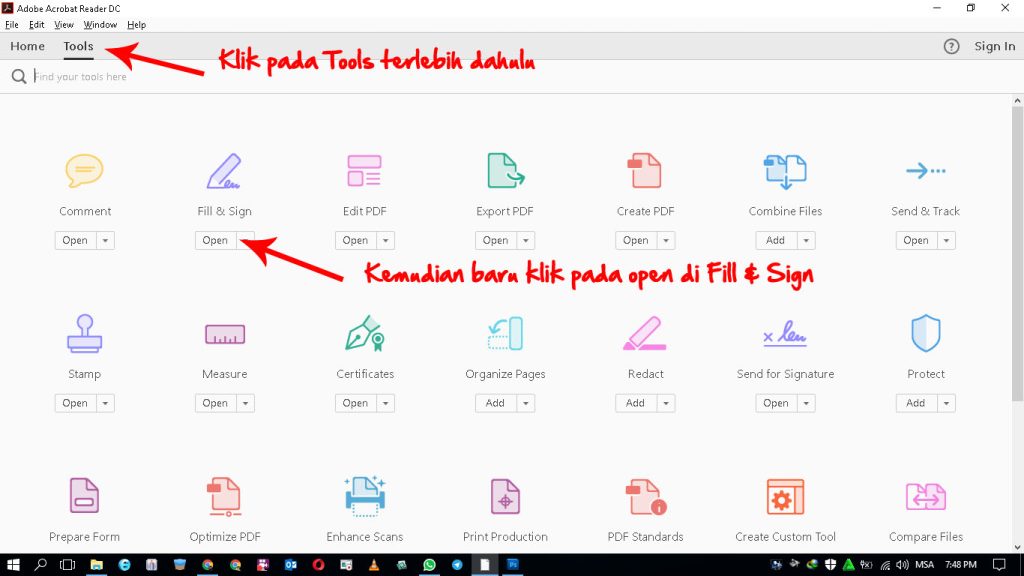
Task: Expand the Measure dropdown arrow
Action: coord(246,403)
